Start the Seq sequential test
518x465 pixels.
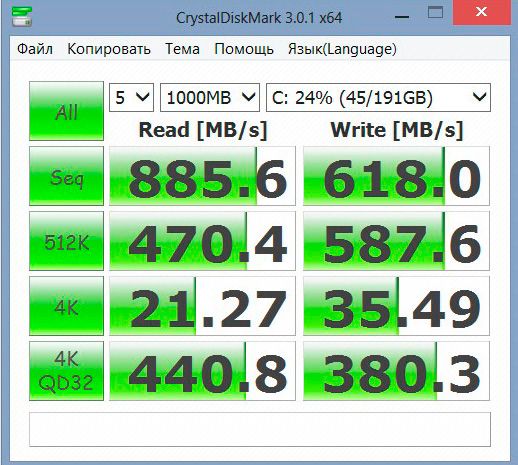66,176
